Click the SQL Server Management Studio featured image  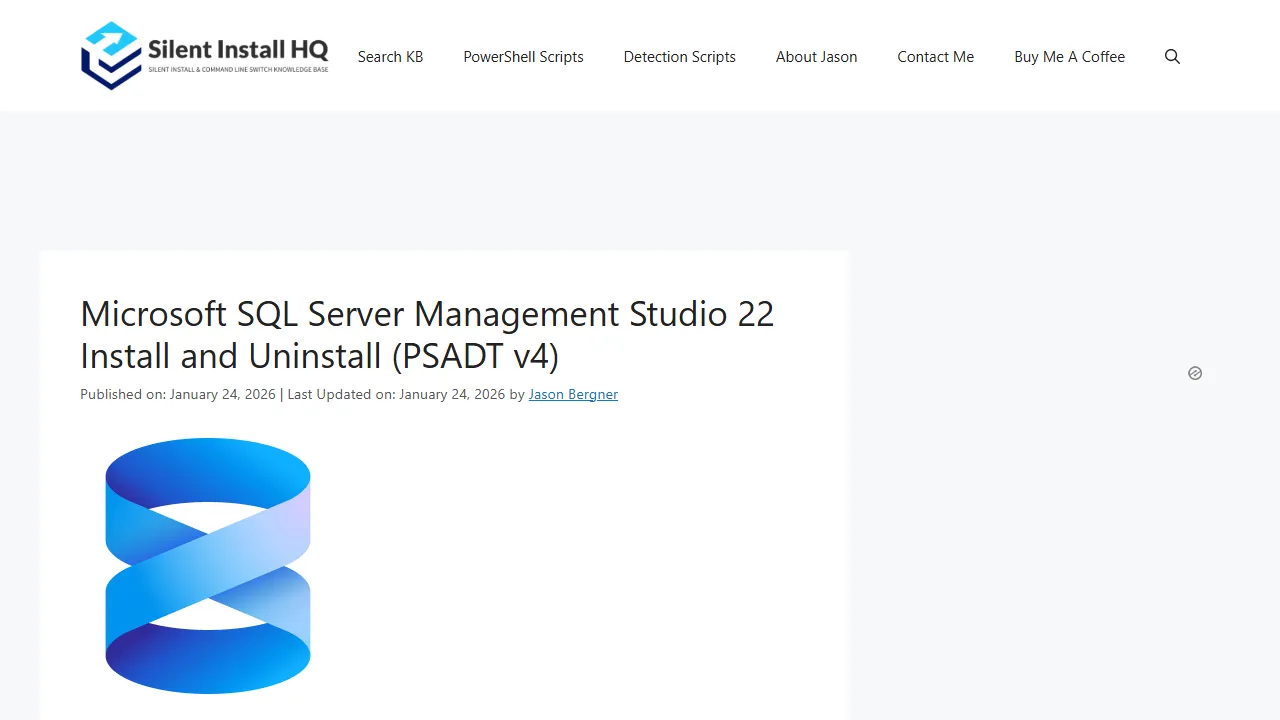pyautogui.click(x=207, y=565)
